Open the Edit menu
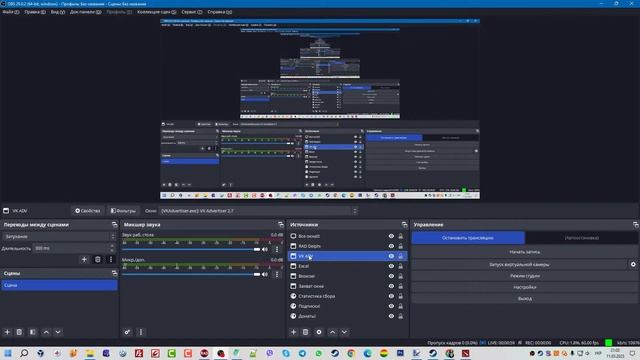 pyautogui.click(x=35, y=12)
